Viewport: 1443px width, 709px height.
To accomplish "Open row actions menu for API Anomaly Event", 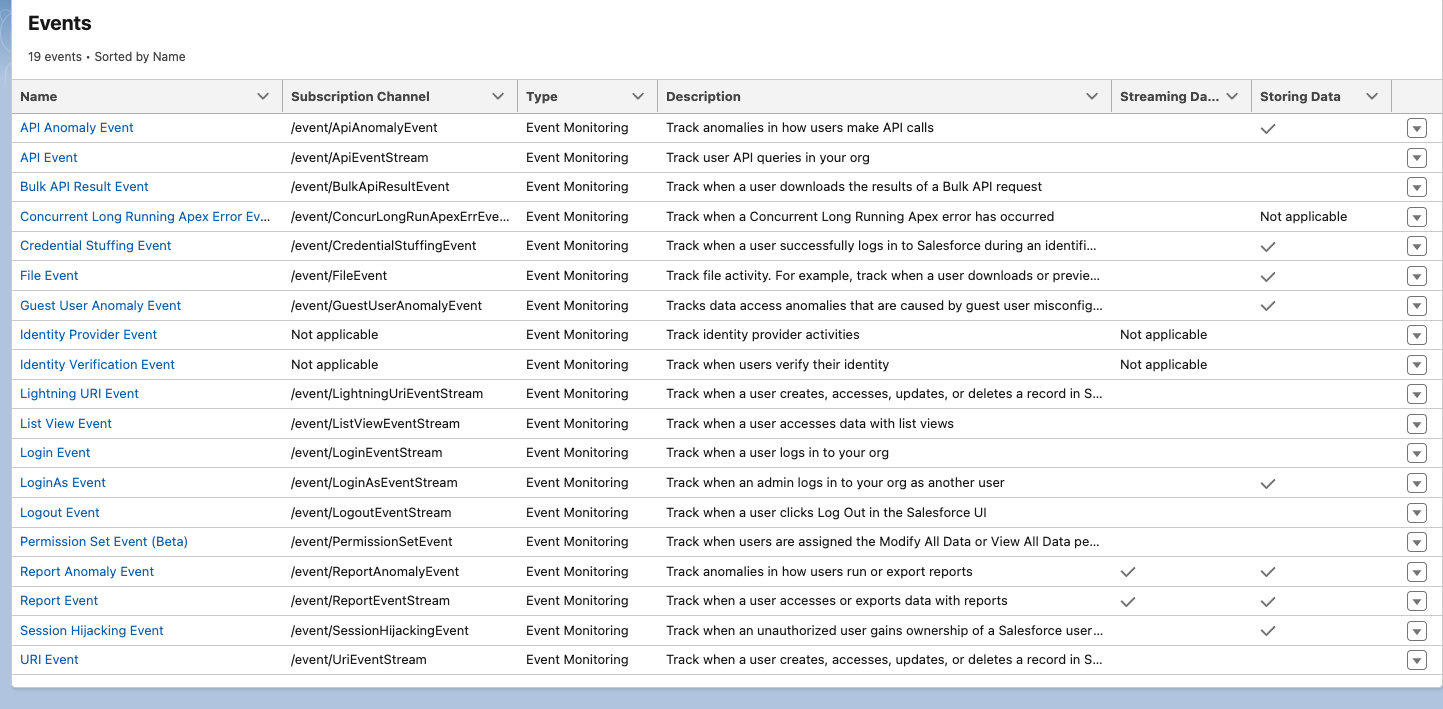I will (x=1416, y=128).
